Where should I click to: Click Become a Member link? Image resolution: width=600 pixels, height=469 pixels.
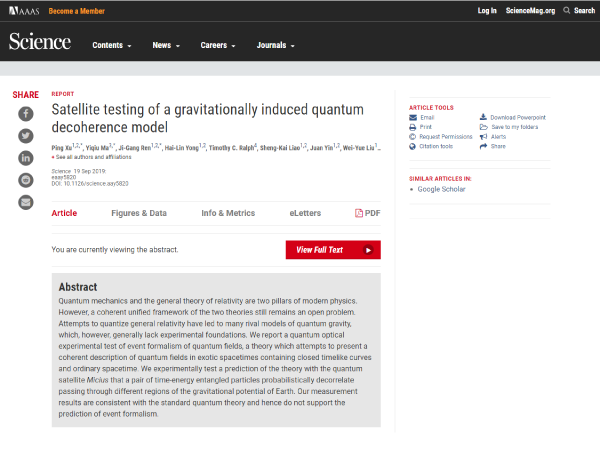pyautogui.click(x=77, y=11)
